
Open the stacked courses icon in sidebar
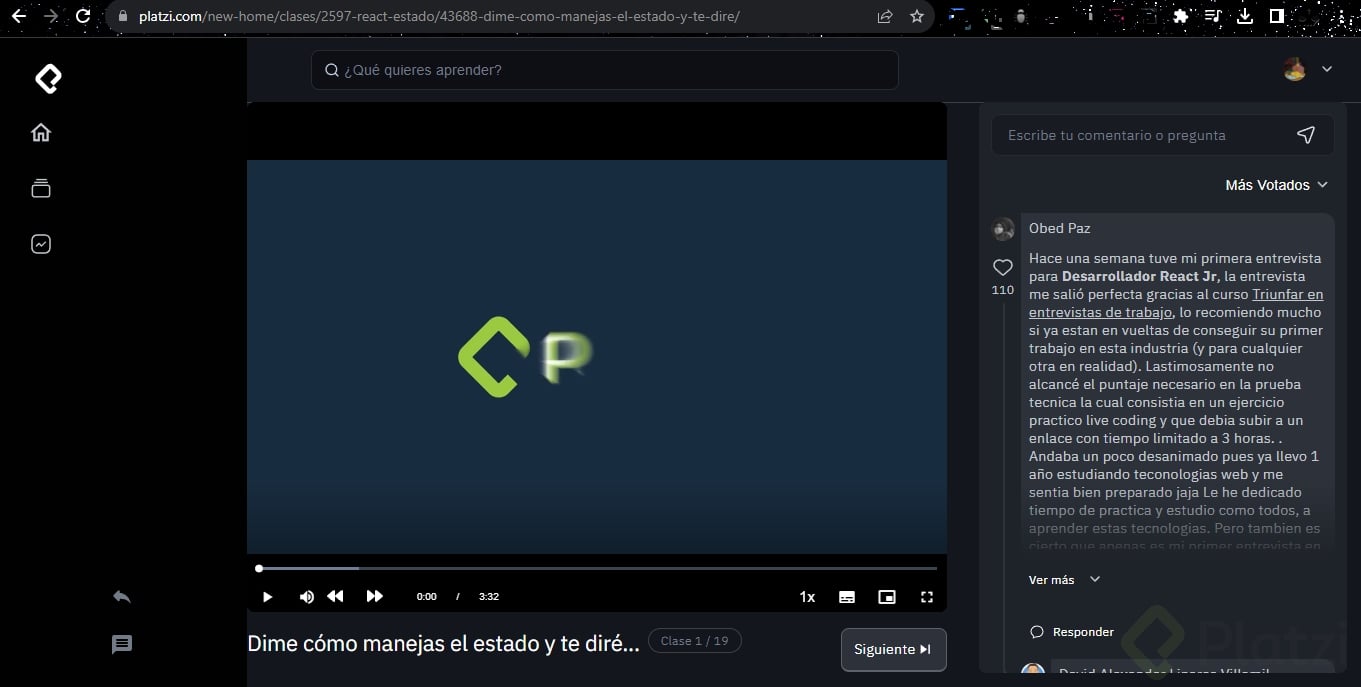coord(41,188)
